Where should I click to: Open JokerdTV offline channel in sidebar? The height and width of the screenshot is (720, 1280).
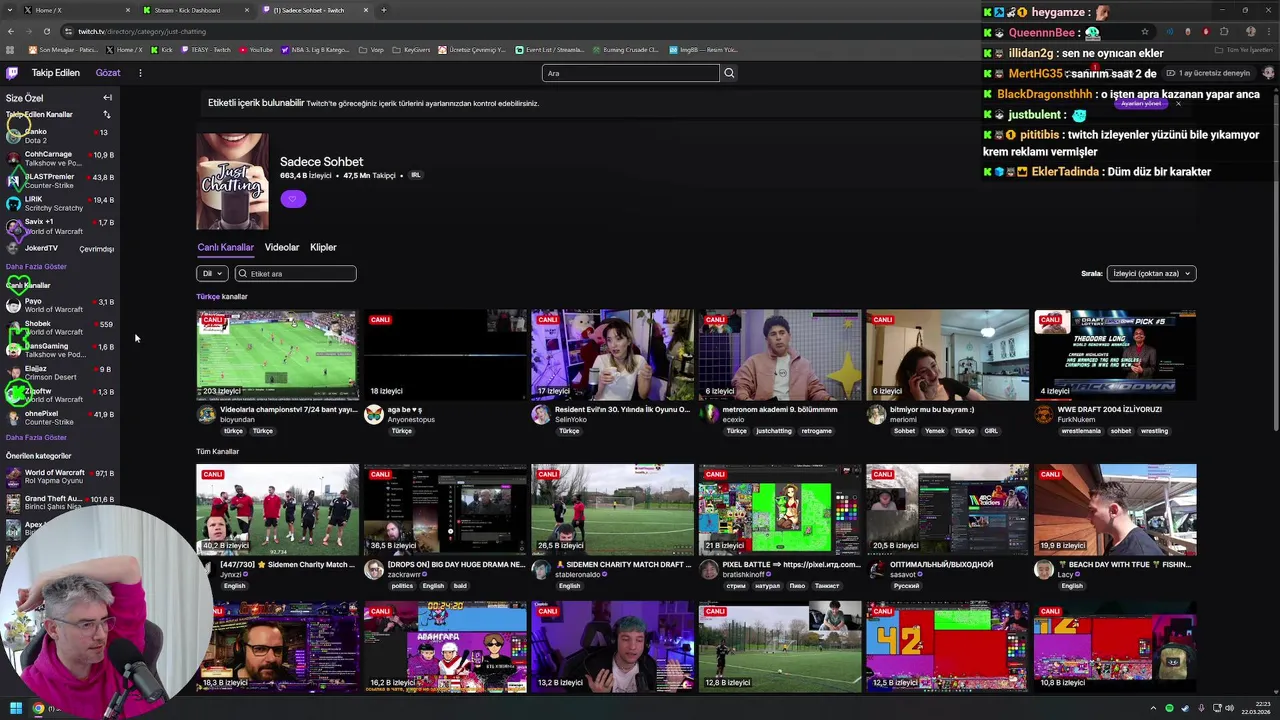tap(59, 248)
